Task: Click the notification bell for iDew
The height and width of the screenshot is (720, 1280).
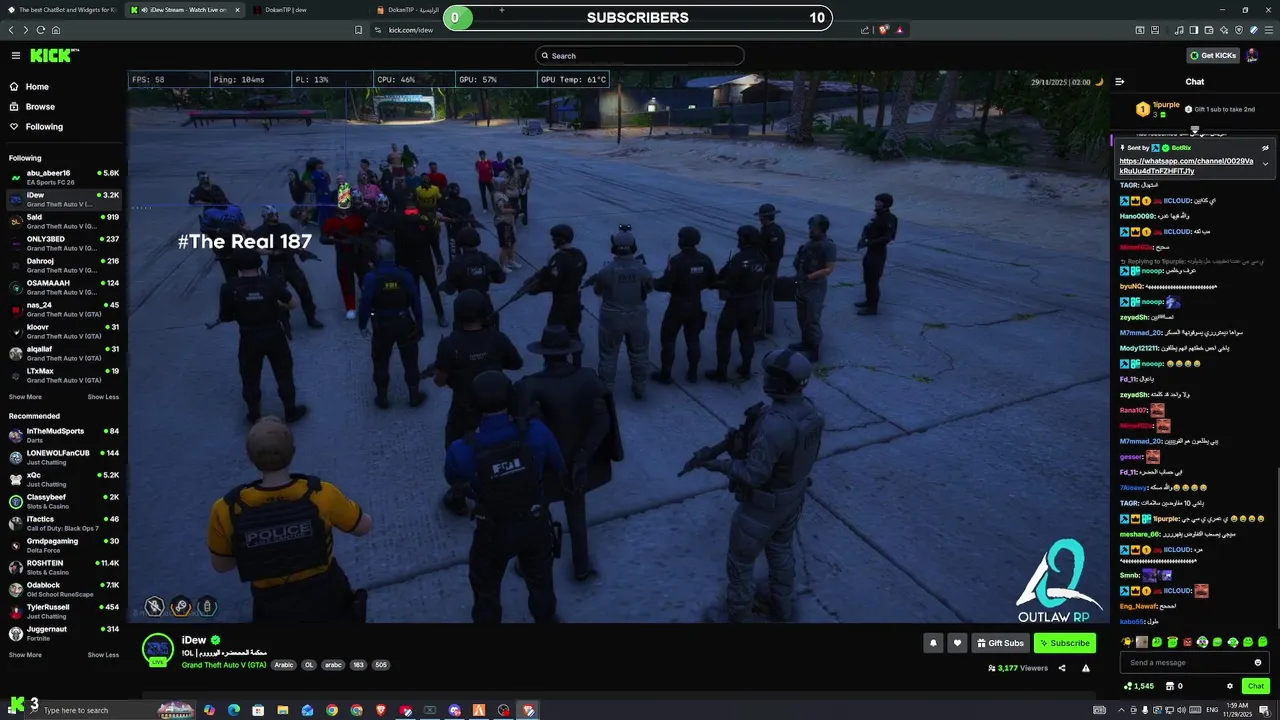Action: click(x=933, y=643)
